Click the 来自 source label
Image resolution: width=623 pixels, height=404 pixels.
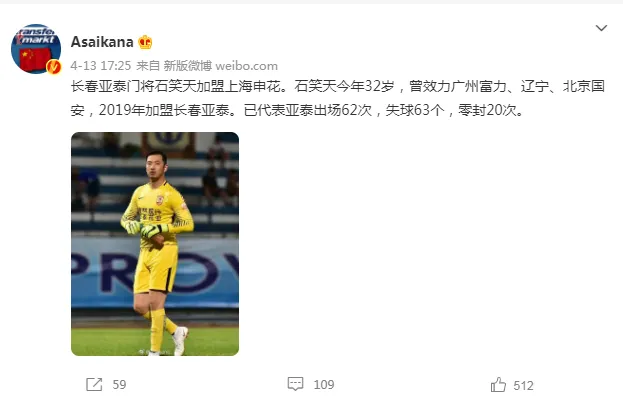(148, 66)
